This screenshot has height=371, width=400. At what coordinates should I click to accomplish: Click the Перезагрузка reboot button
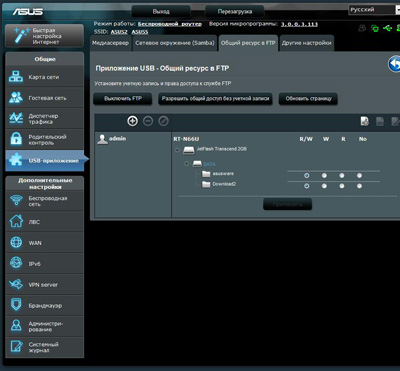[x=235, y=11]
